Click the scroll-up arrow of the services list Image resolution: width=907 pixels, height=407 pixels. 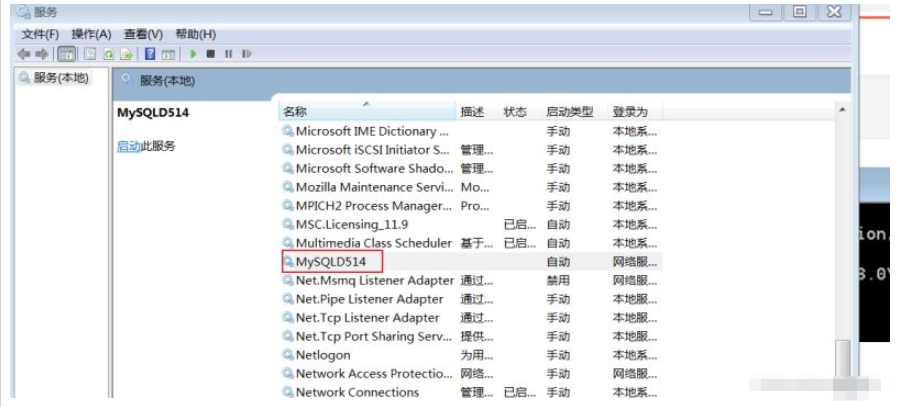(843, 110)
